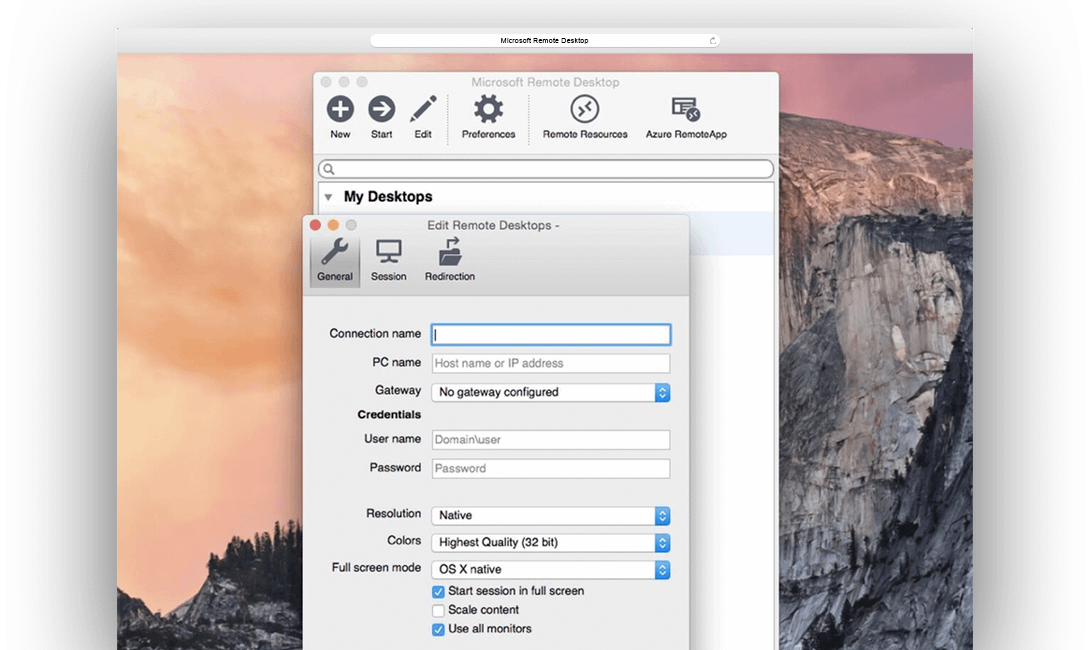
Task: Open the Gateway dropdown
Action: click(551, 392)
